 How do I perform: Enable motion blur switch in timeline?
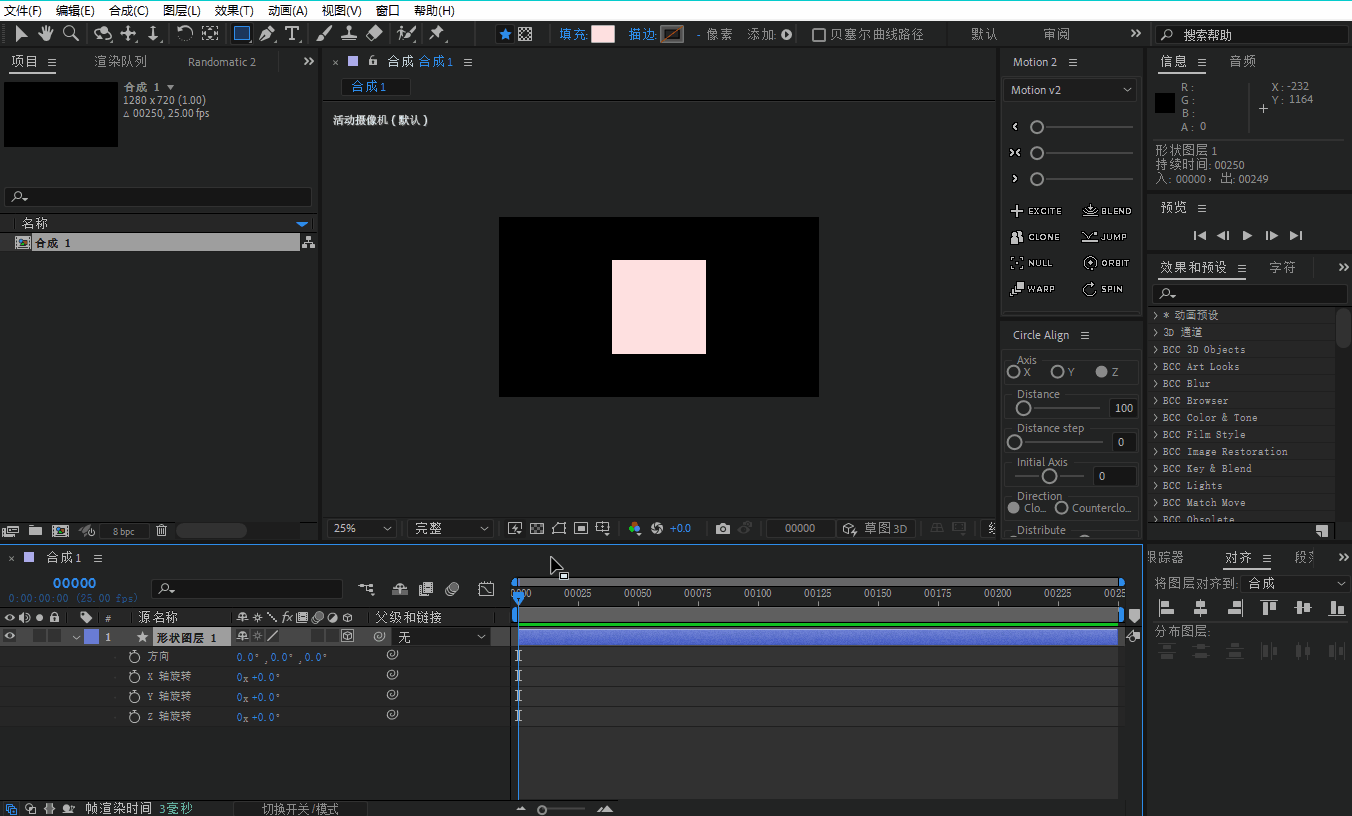(x=452, y=589)
